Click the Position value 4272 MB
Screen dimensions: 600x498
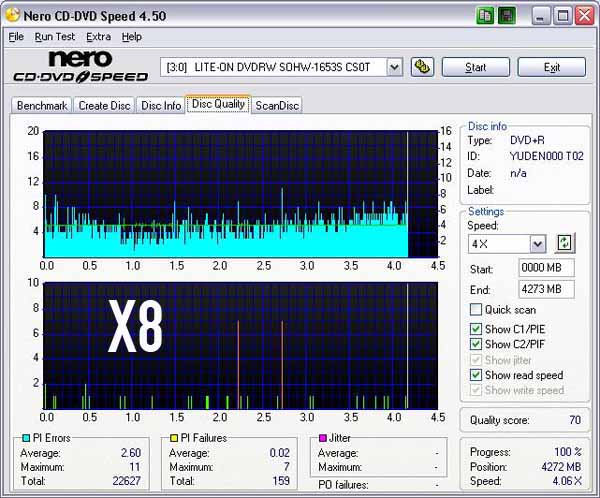coord(561,467)
